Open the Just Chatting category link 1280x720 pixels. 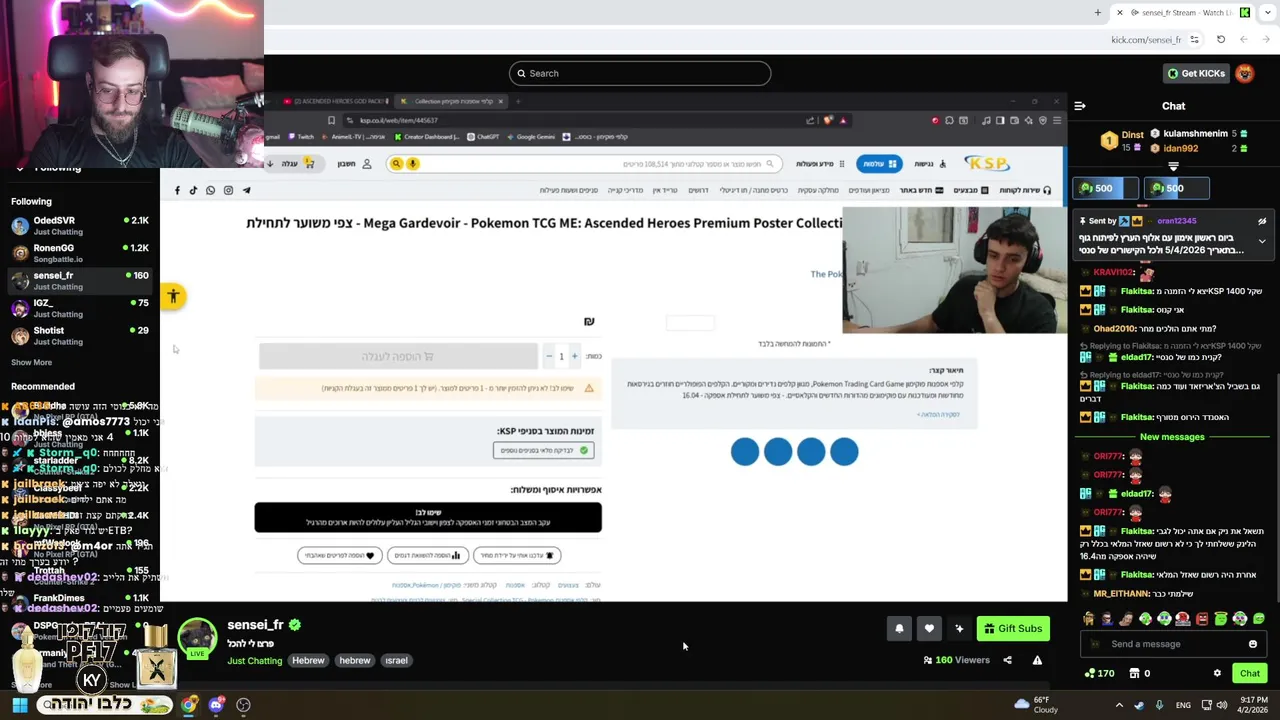(254, 660)
